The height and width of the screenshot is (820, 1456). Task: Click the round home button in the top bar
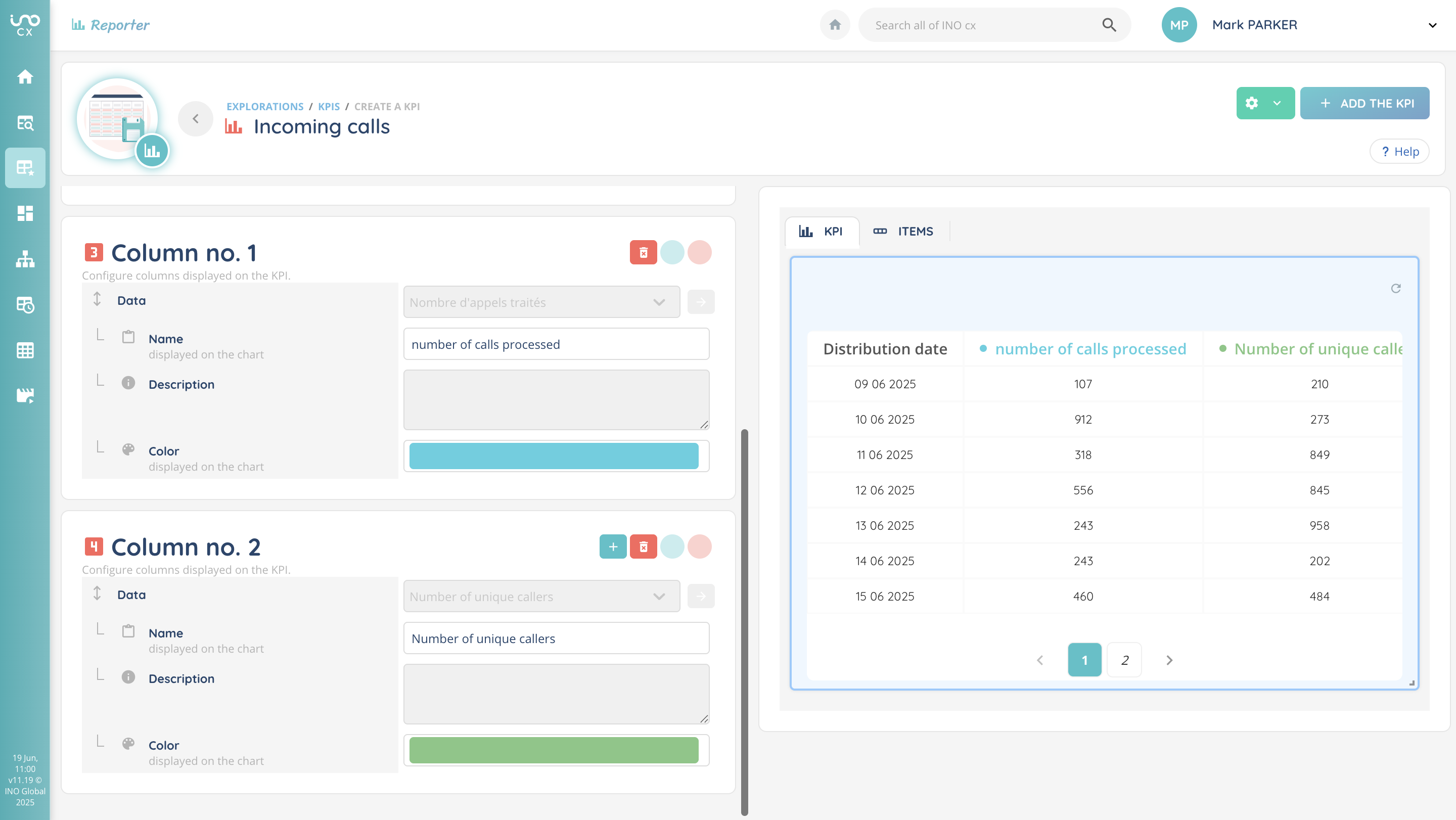click(x=835, y=25)
